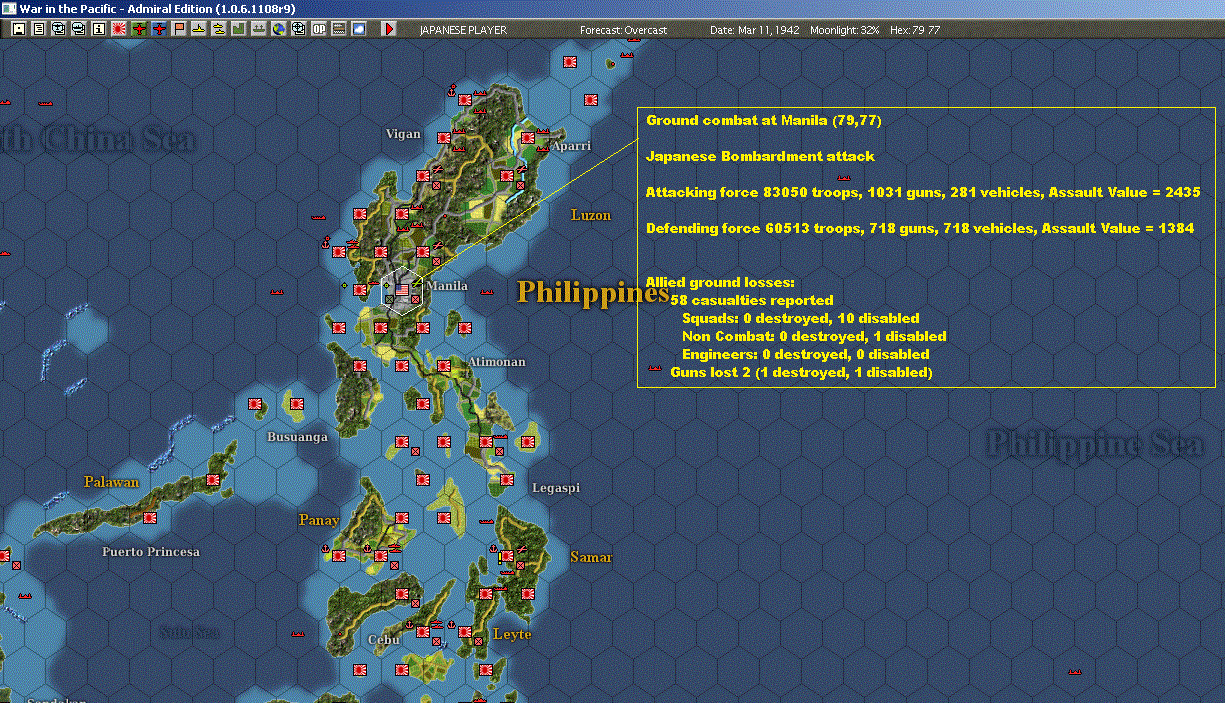This screenshot has height=703, width=1225.
Task: Click the Hex: 79 77 status text
Action: pos(914,30)
